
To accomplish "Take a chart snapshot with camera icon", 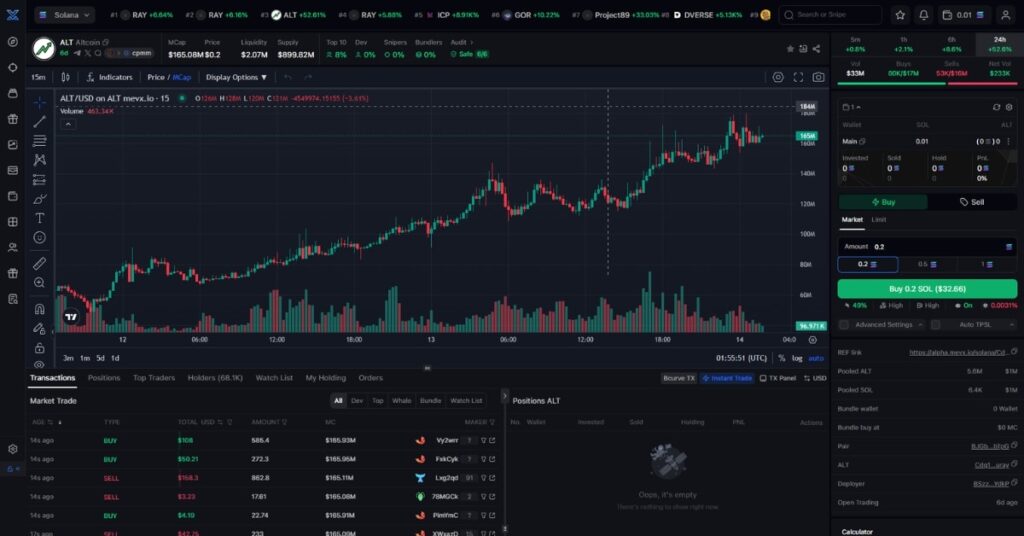I will (818, 77).
